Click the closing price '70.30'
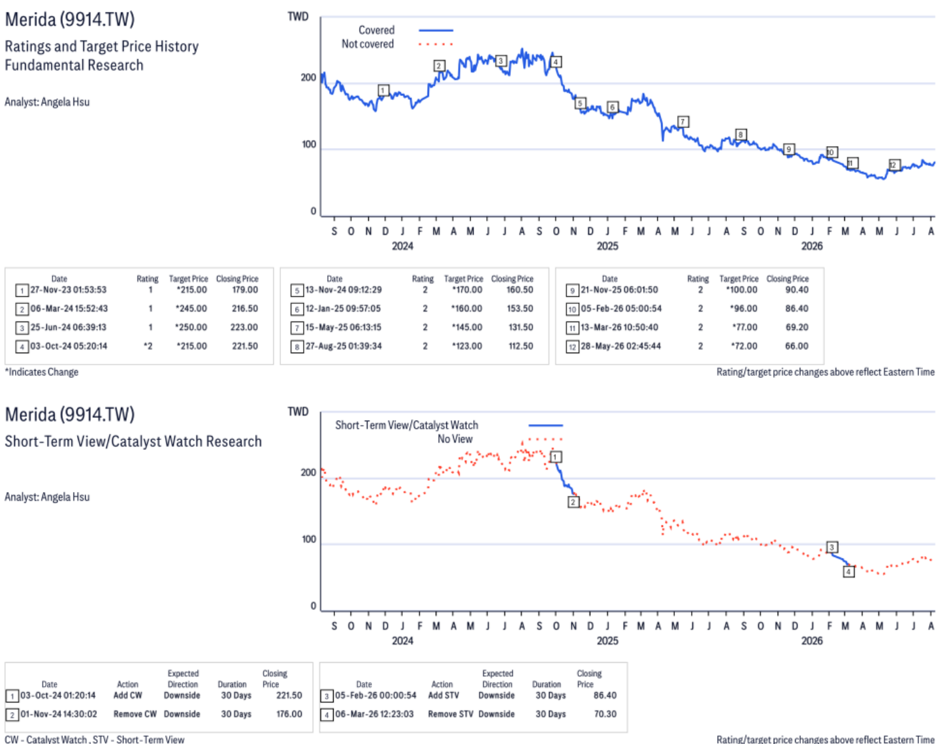939x744 pixels. click(605, 714)
